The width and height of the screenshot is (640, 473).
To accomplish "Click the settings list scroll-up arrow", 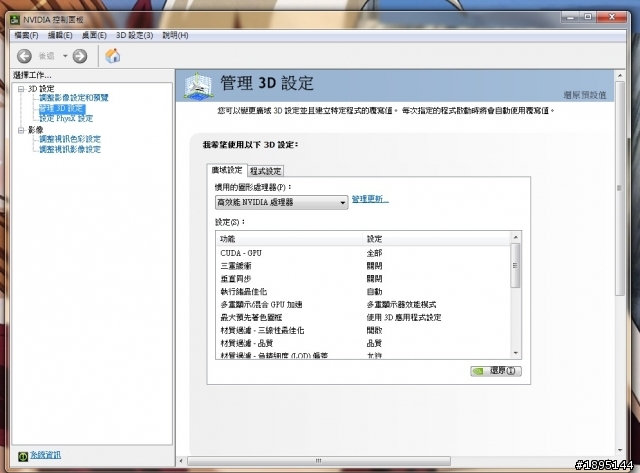I will pyautogui.click(x=516, y=237).
